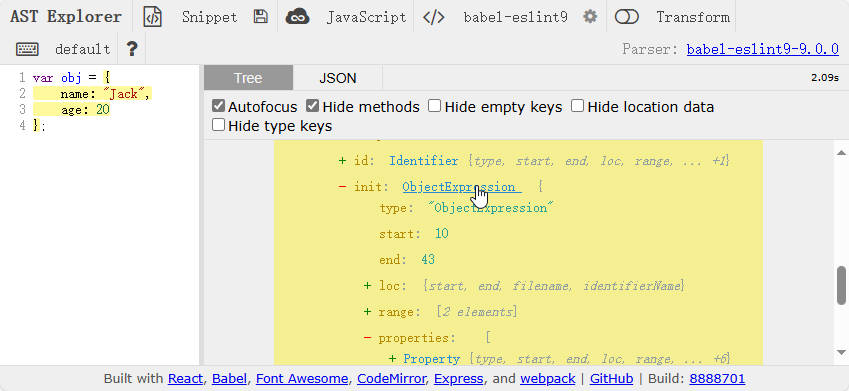Check the Hide type keys checkbox

point(218,126)
